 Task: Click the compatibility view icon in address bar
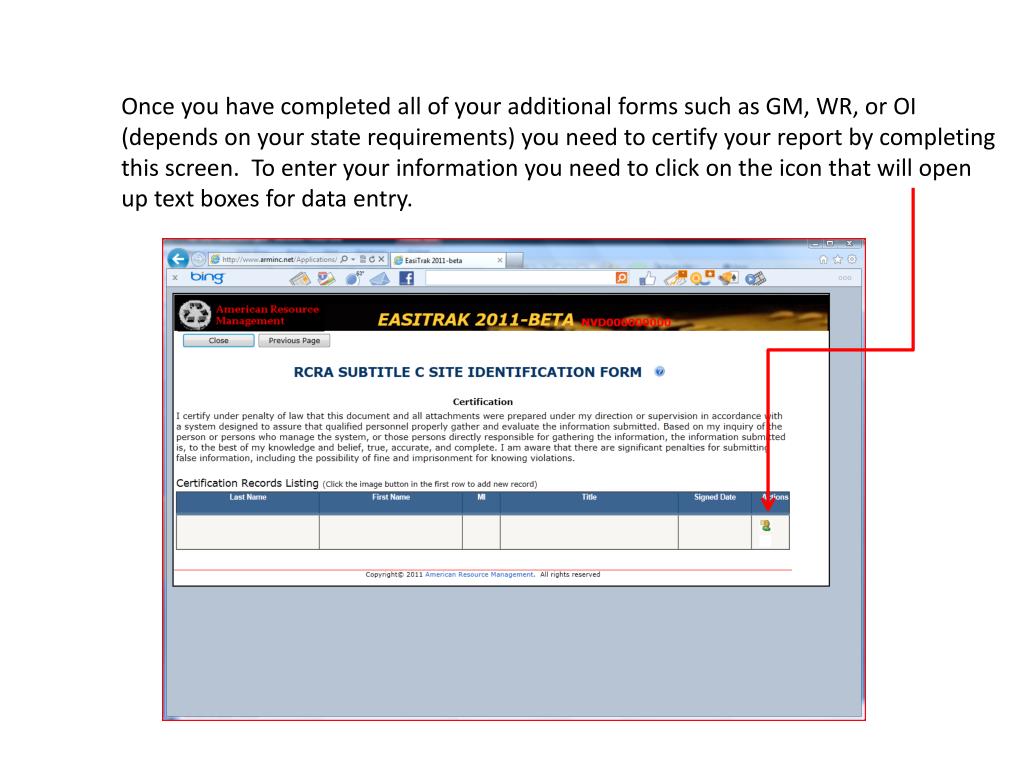tap(363, 259)
